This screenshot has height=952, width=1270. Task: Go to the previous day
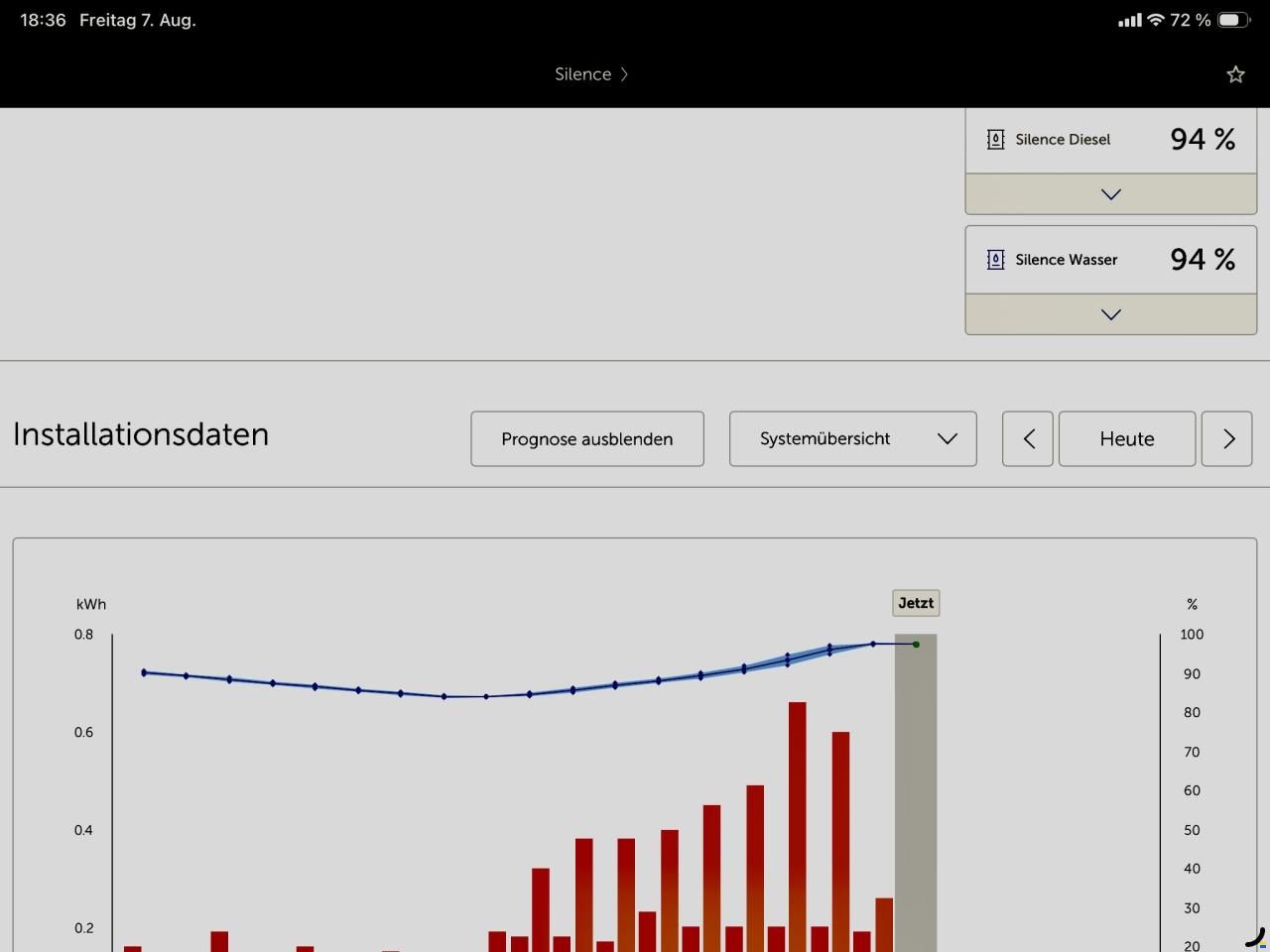(1028, 438)
